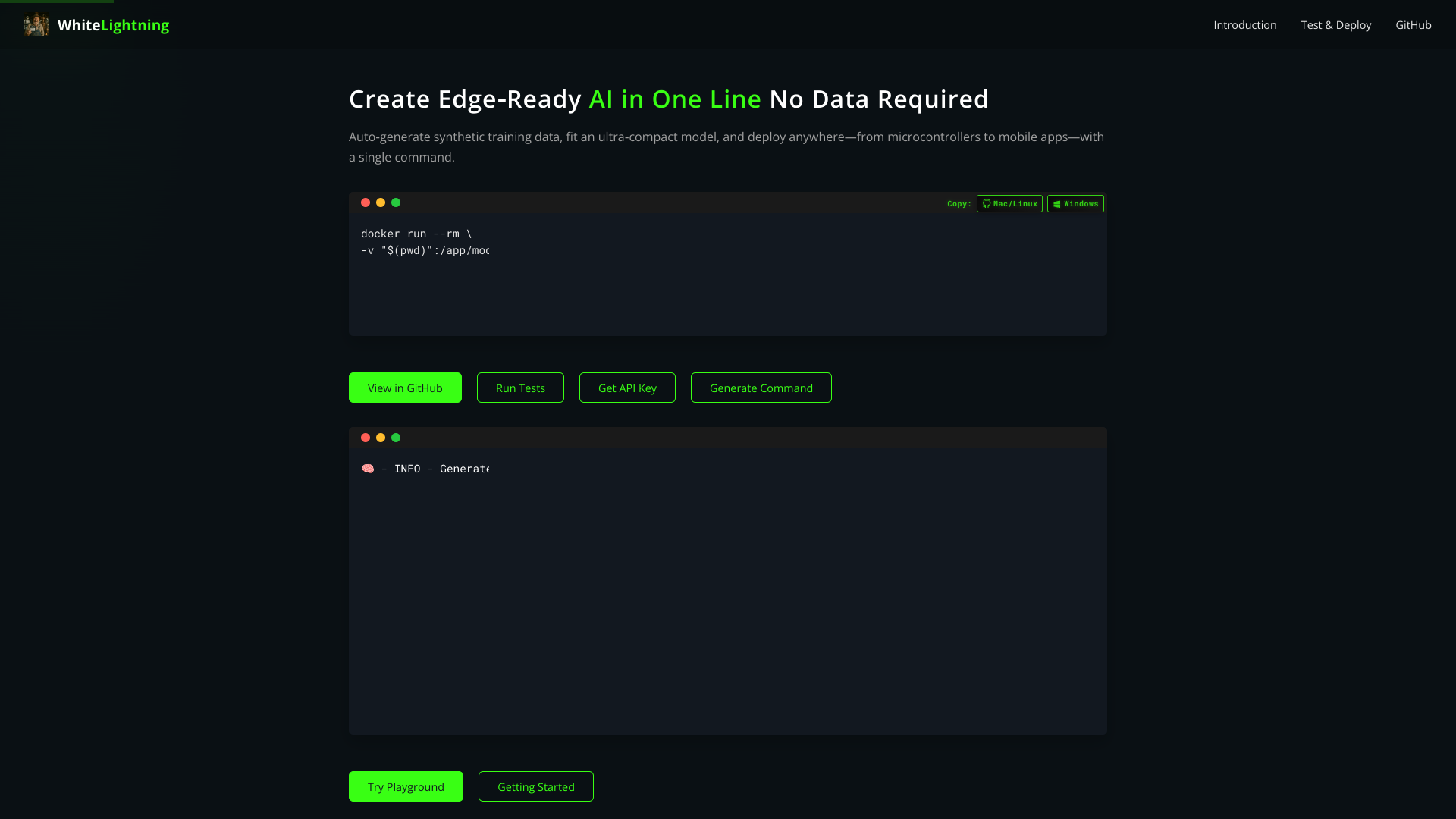
Task: Open the Getting Started guide
Action: (x=535, y=786)
